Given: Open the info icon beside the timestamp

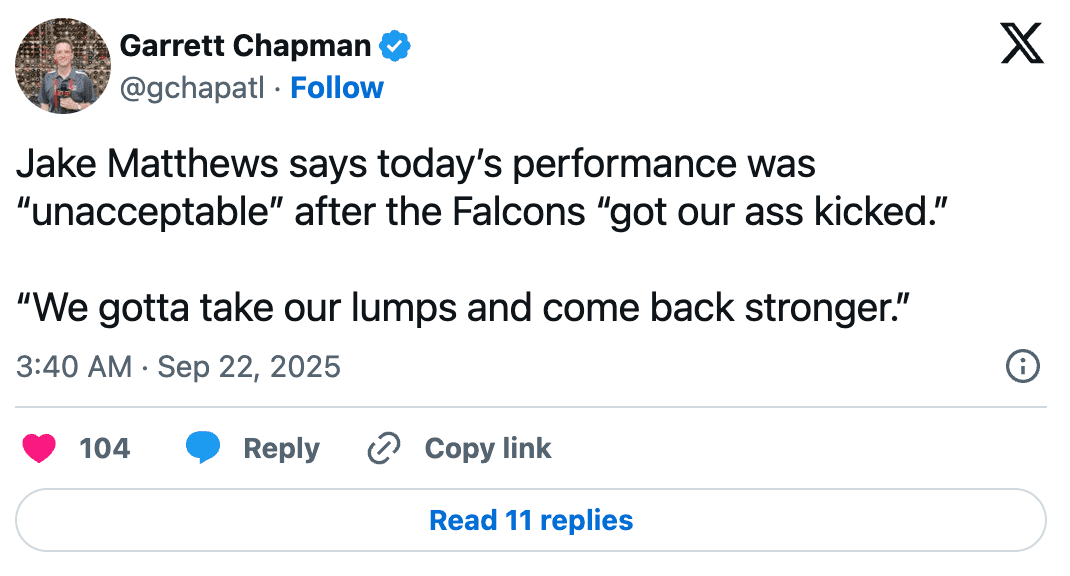Looking at the screenshot, I should (1022, 367).
